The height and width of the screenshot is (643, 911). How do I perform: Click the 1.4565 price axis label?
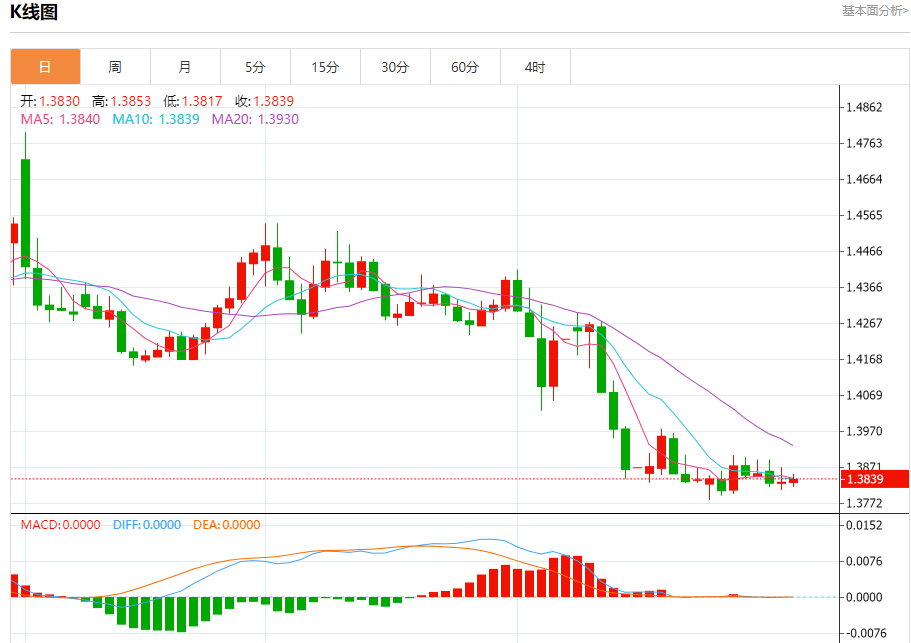865,215
